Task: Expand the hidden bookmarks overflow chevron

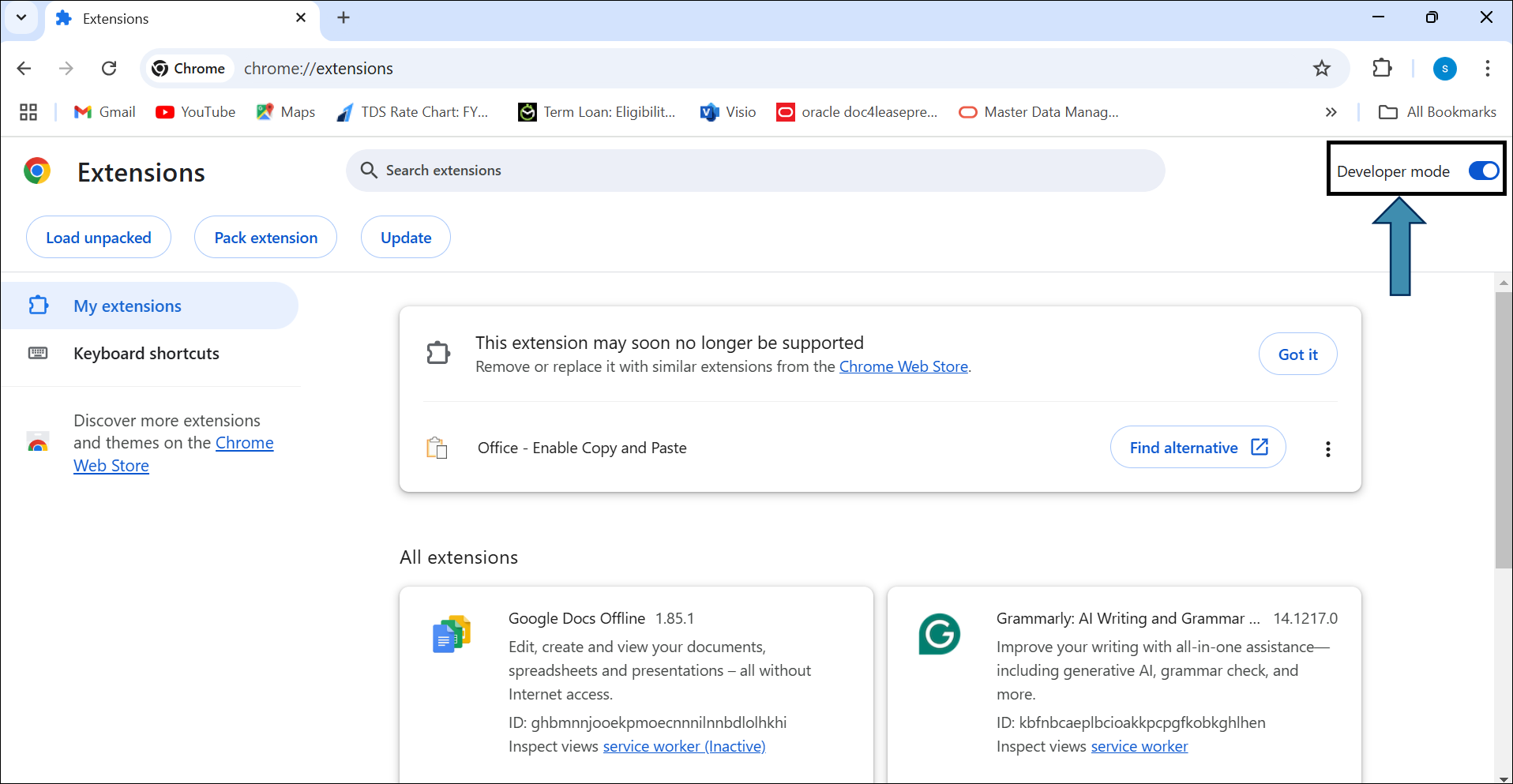Action: click(x=1331, y=112)
